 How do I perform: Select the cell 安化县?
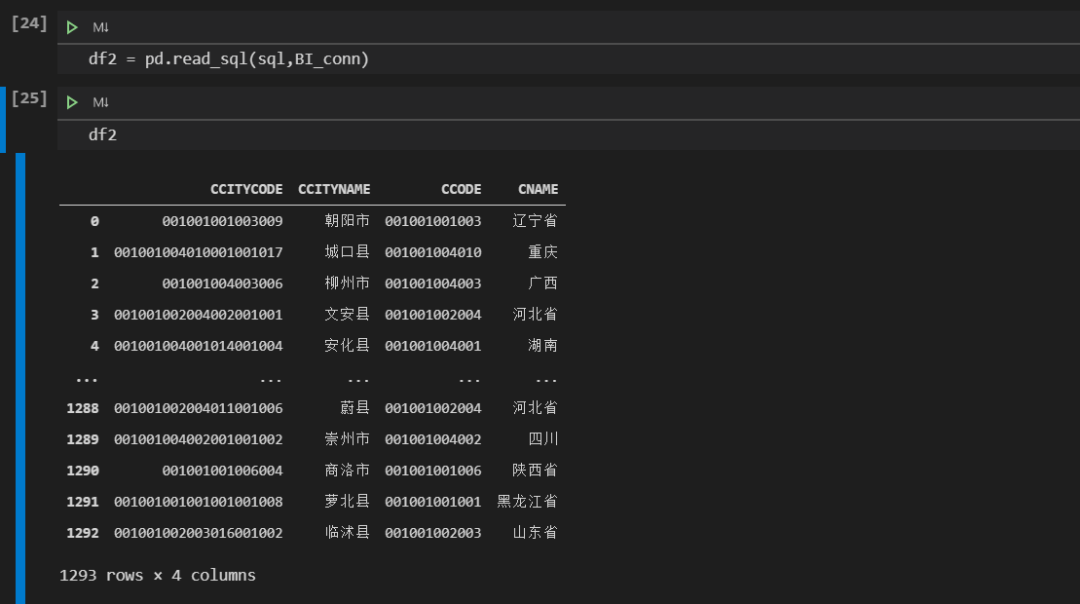coord(347,346)
